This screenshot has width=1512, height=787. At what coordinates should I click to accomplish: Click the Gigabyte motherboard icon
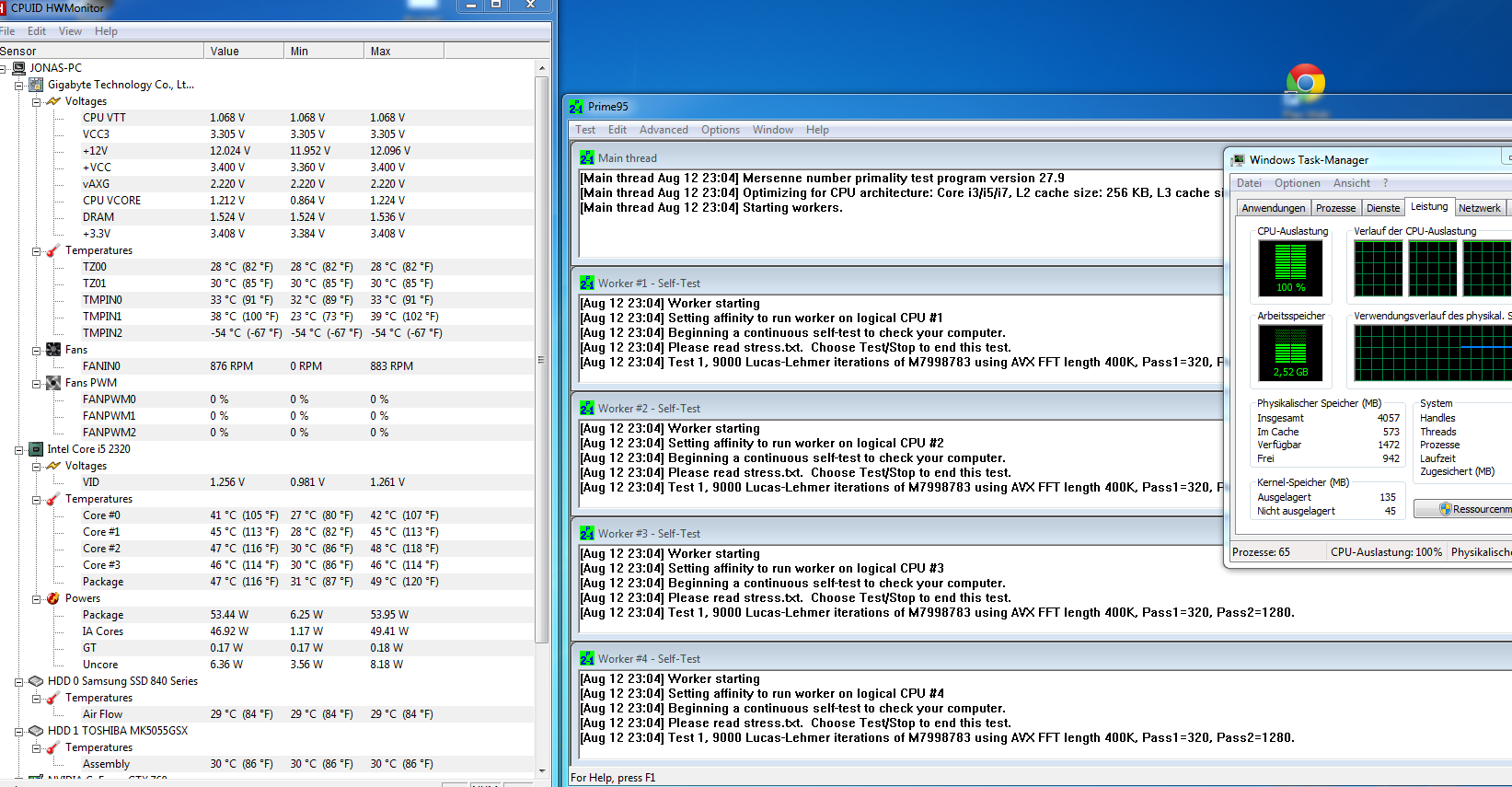tap(36, 85)
